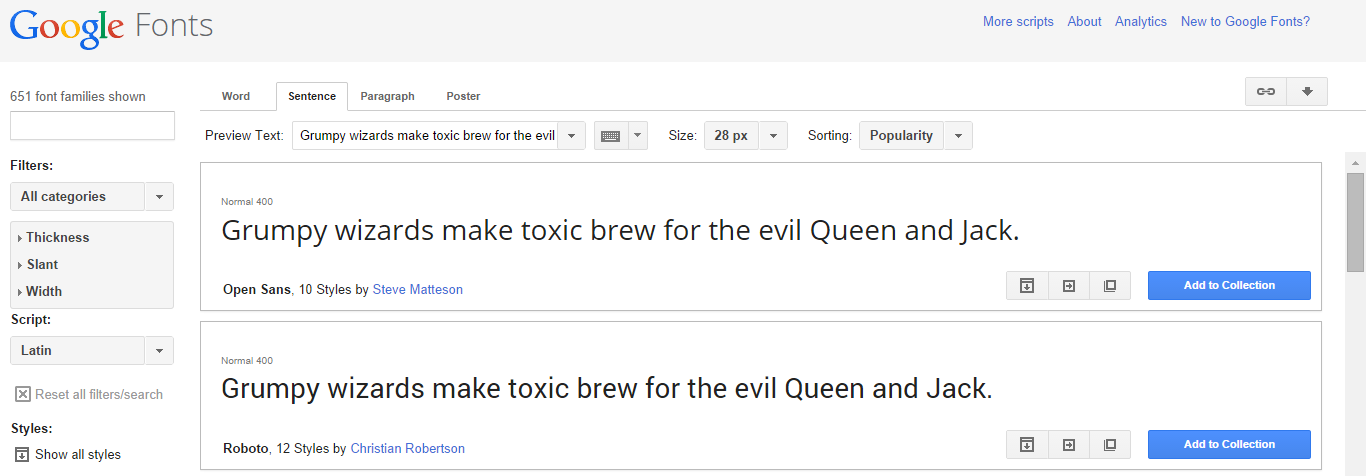Click Roboto quick-use download icon
The image size is (1366, 476).
pos(1027,445)
